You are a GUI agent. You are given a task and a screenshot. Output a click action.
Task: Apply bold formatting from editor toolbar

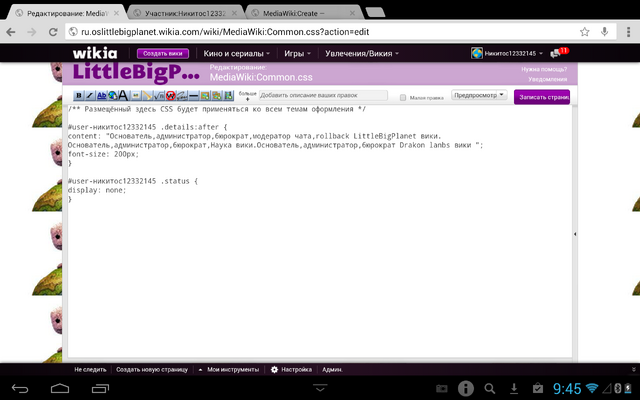pos(78,96)
